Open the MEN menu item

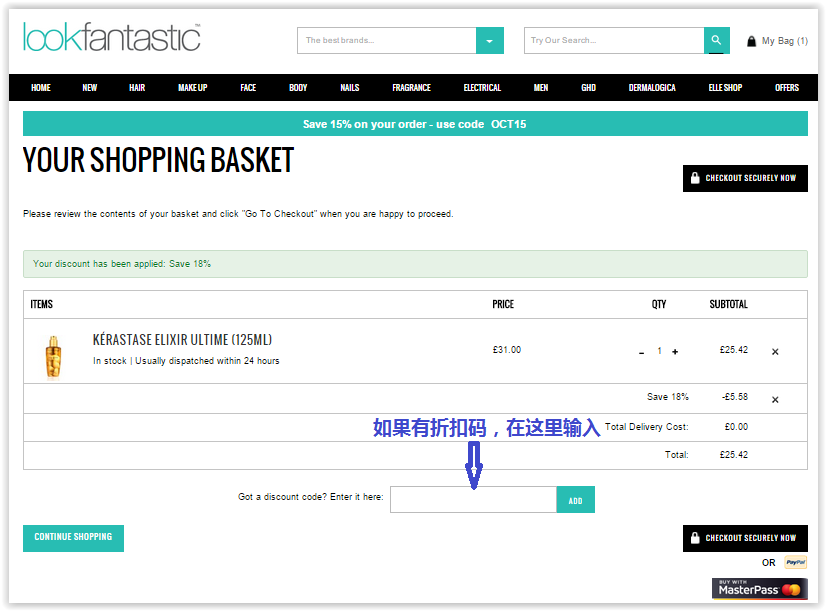pyautogui.click(x=541, y=87)
